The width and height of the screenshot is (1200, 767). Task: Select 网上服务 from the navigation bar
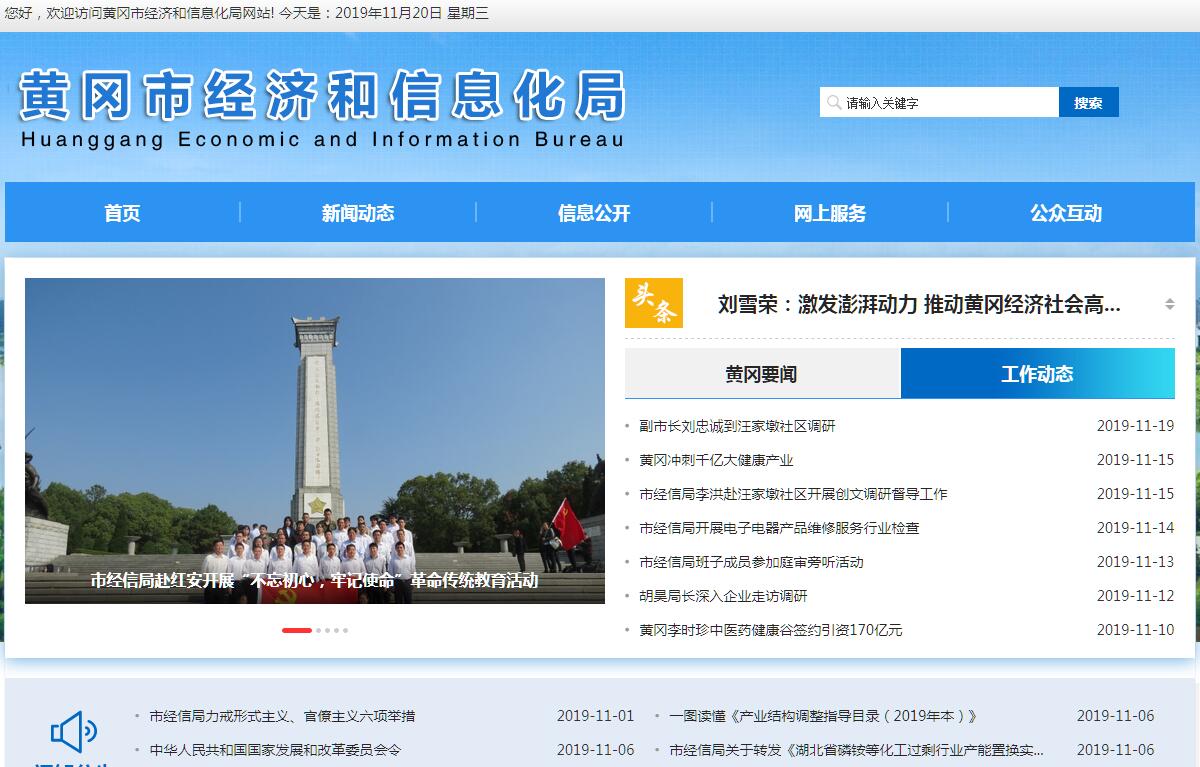[830, 213]
